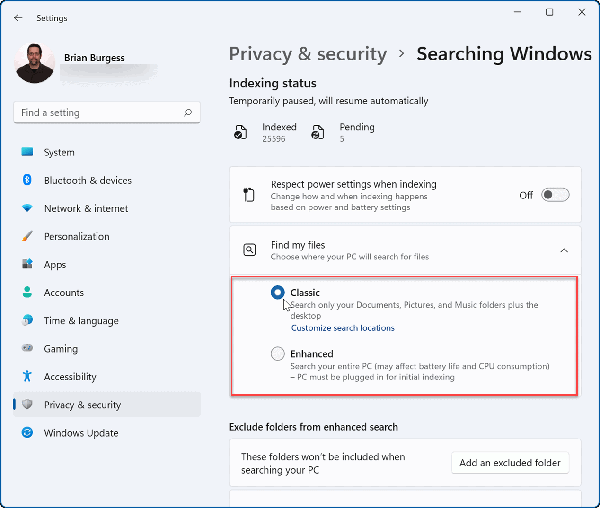600x508 pixels.
Task: Click the power settings battery icon
Action: (x=249, y=195)
